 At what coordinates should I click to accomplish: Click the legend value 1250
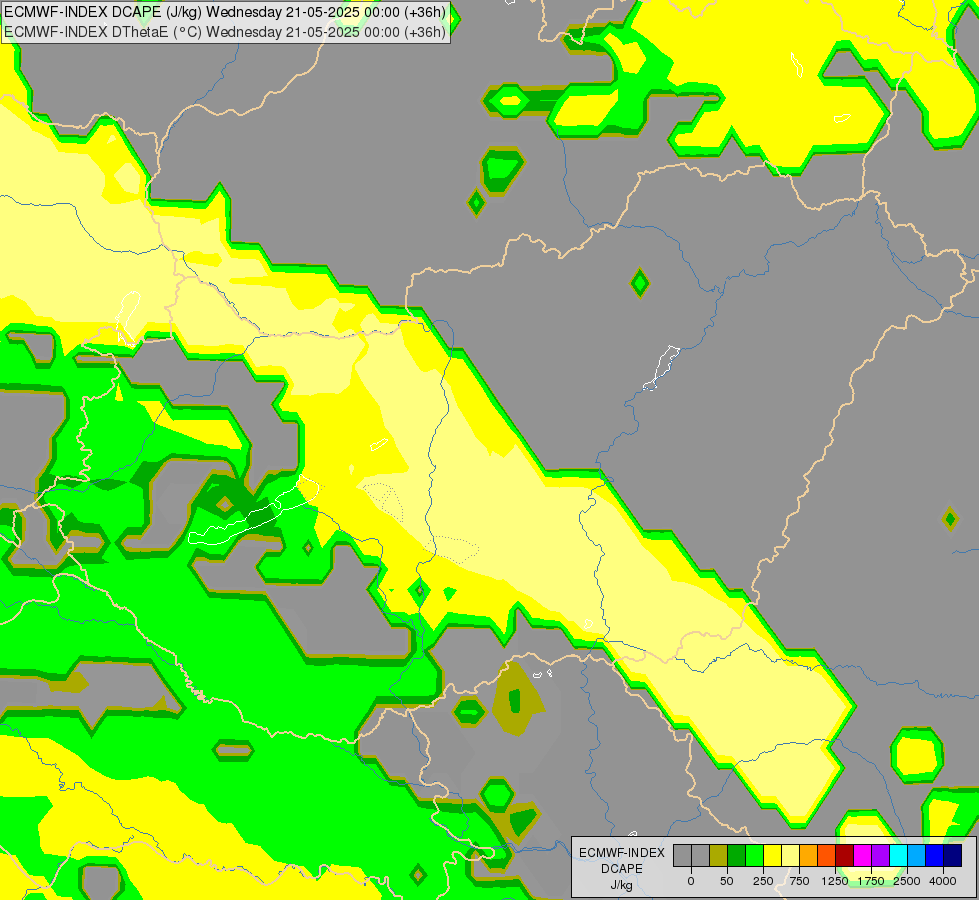pos(835,881)
